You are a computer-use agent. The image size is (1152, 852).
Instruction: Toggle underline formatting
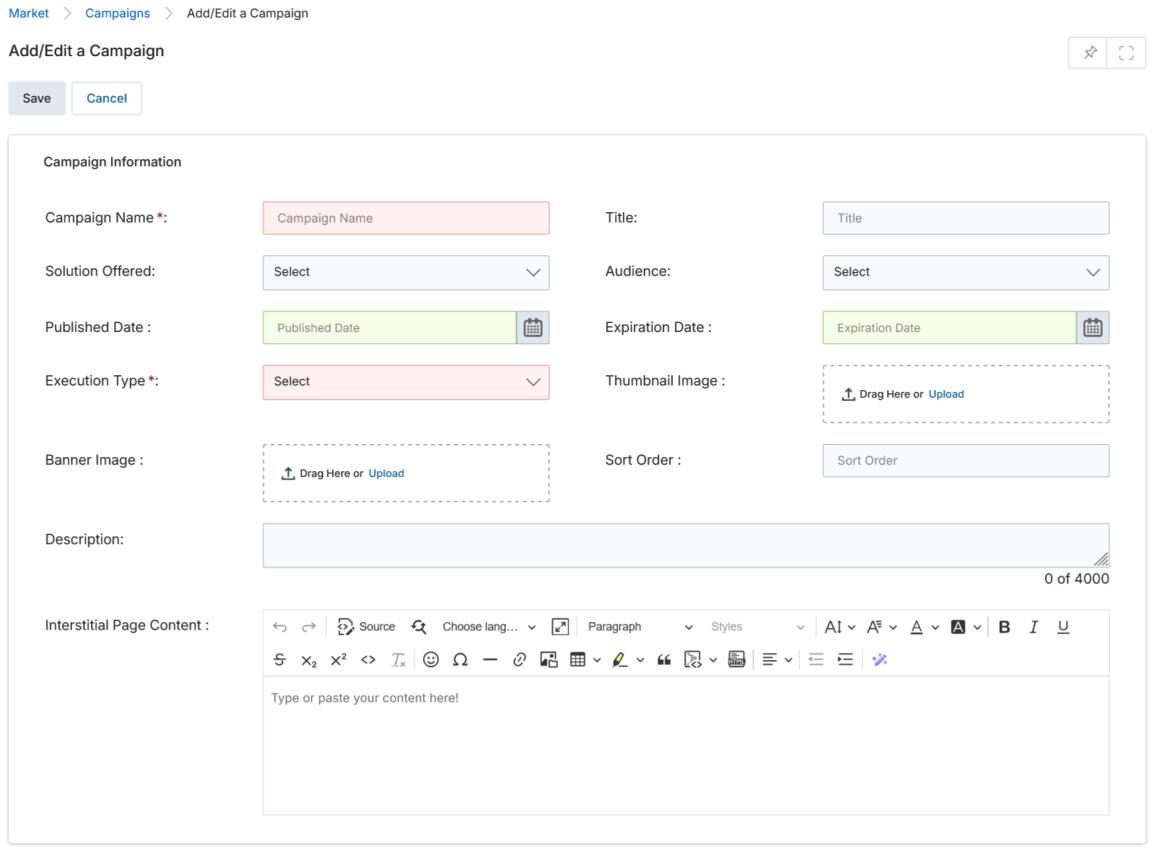click(1063, 627)
